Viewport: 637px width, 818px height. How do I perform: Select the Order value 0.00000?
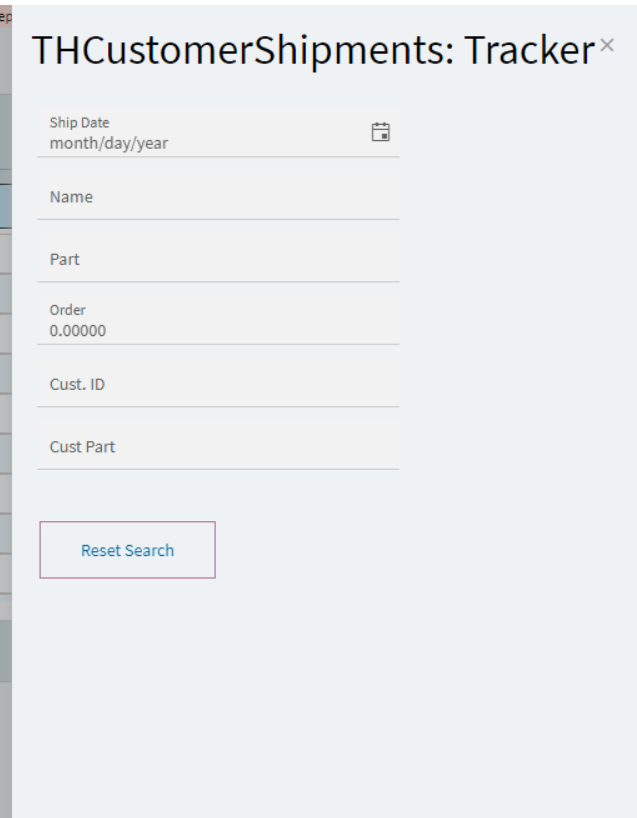point(78,331)
